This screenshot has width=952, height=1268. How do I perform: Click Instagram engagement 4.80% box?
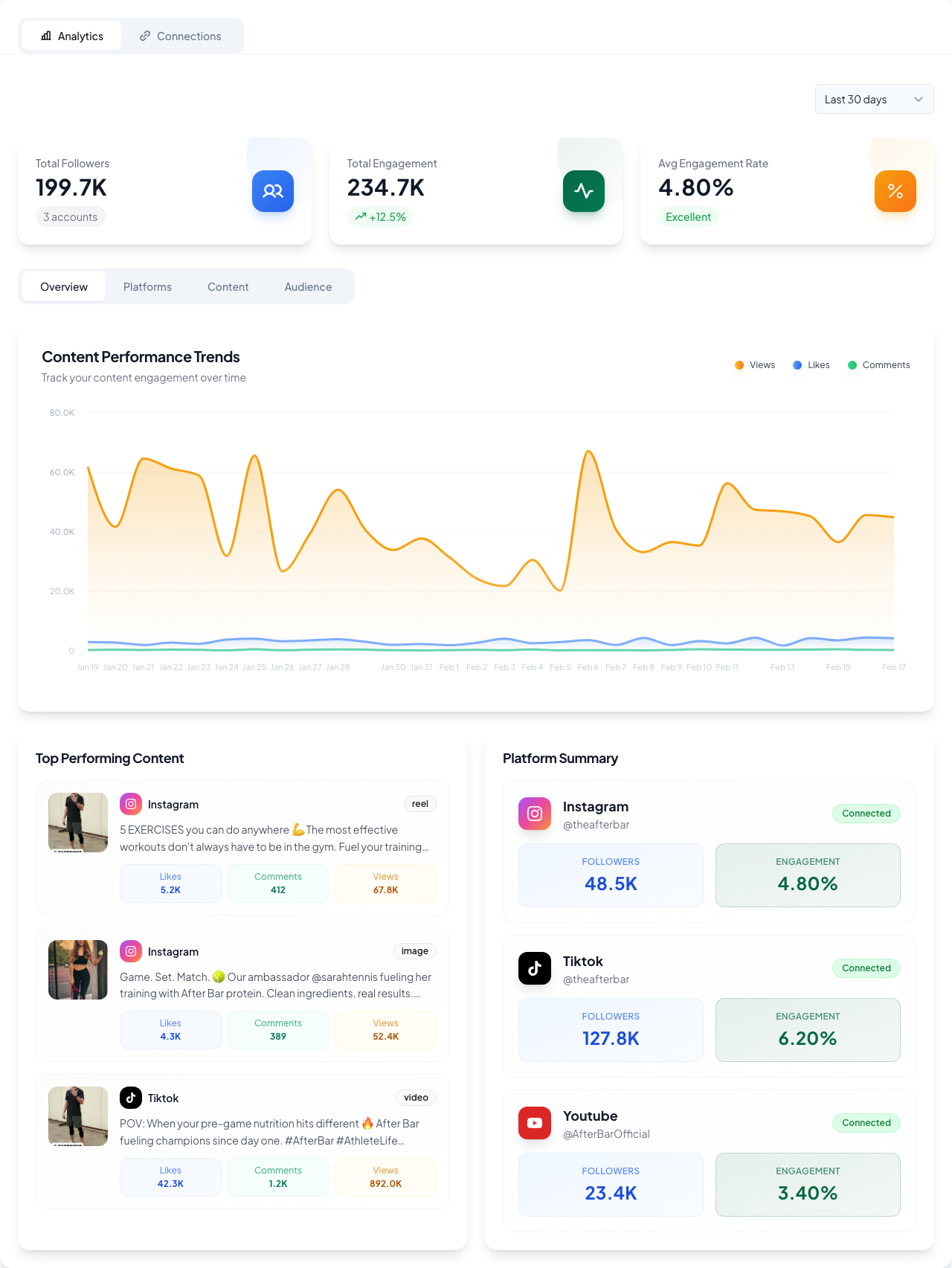click(808, 875)
